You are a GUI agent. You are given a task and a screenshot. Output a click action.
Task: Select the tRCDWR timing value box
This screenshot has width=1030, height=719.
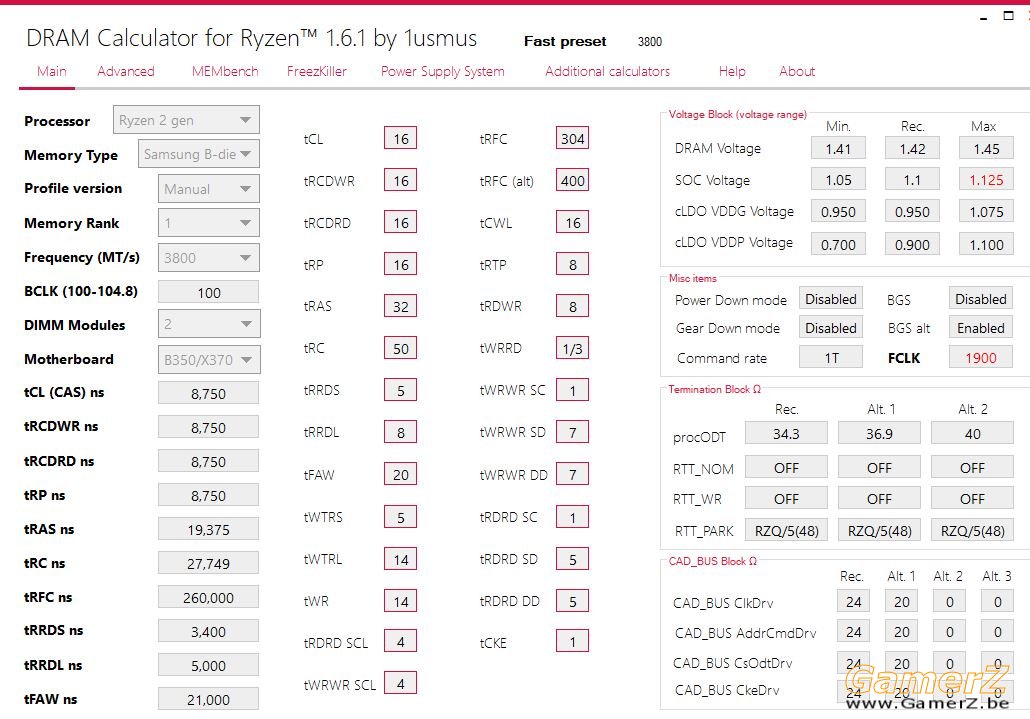(x=401, y=181)
